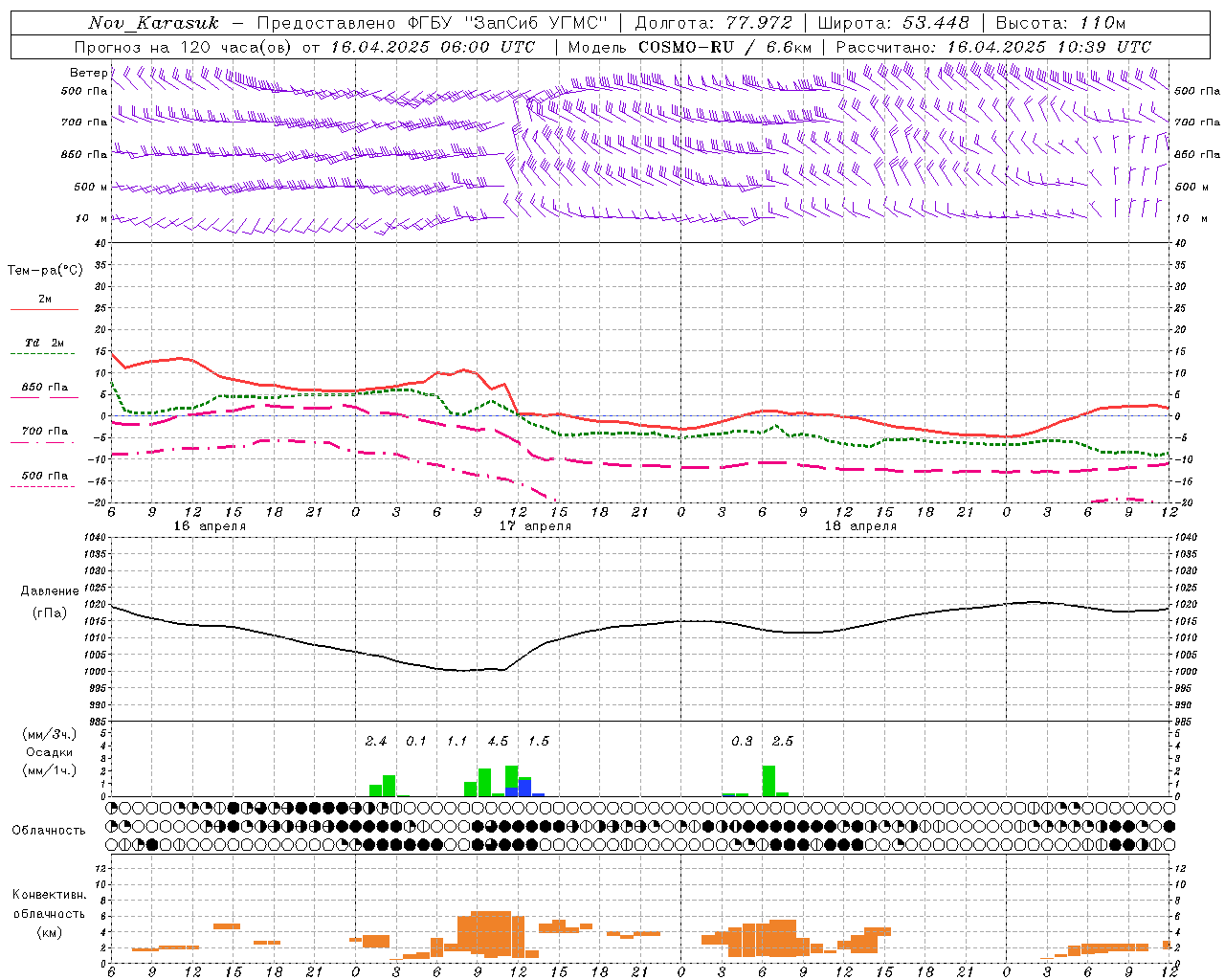Click the 2.4 precipitation total value
The height and width of the screenshot is (980, 1225).
click(376, 742)
